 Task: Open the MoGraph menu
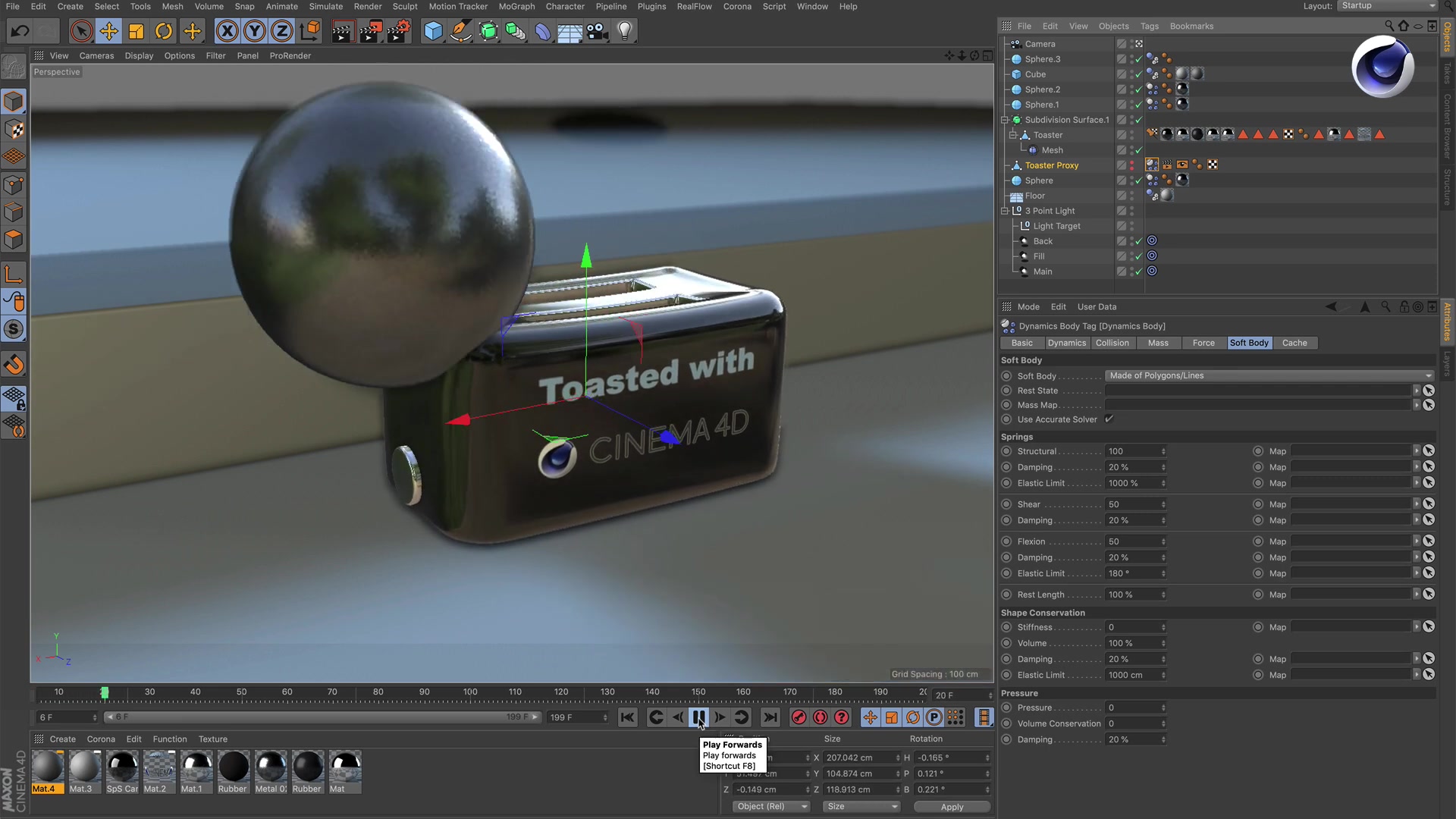pyautogui.click(x=516, y=6)
